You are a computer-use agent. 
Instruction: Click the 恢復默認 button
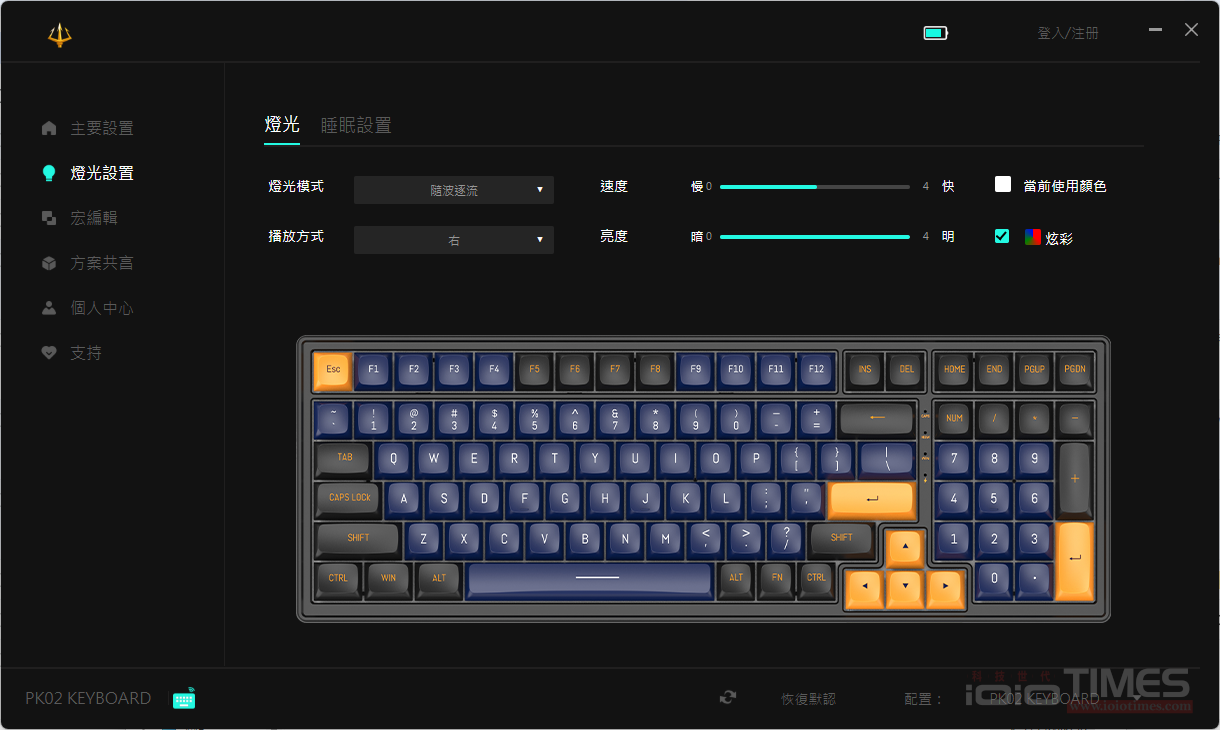808,699
